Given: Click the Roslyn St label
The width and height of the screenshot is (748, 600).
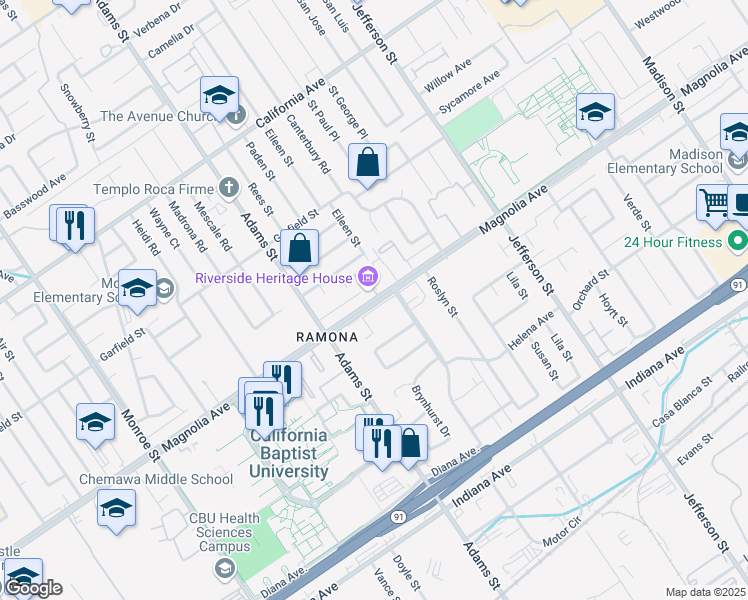Looking at the screenshot, I should click(442, 297).
